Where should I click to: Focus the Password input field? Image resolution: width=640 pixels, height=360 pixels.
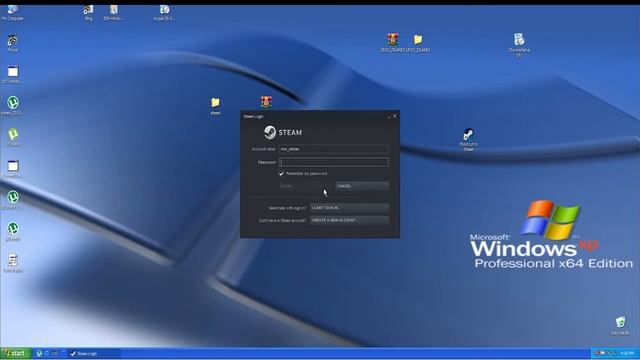pyautogui.click(x=333, y=162)
